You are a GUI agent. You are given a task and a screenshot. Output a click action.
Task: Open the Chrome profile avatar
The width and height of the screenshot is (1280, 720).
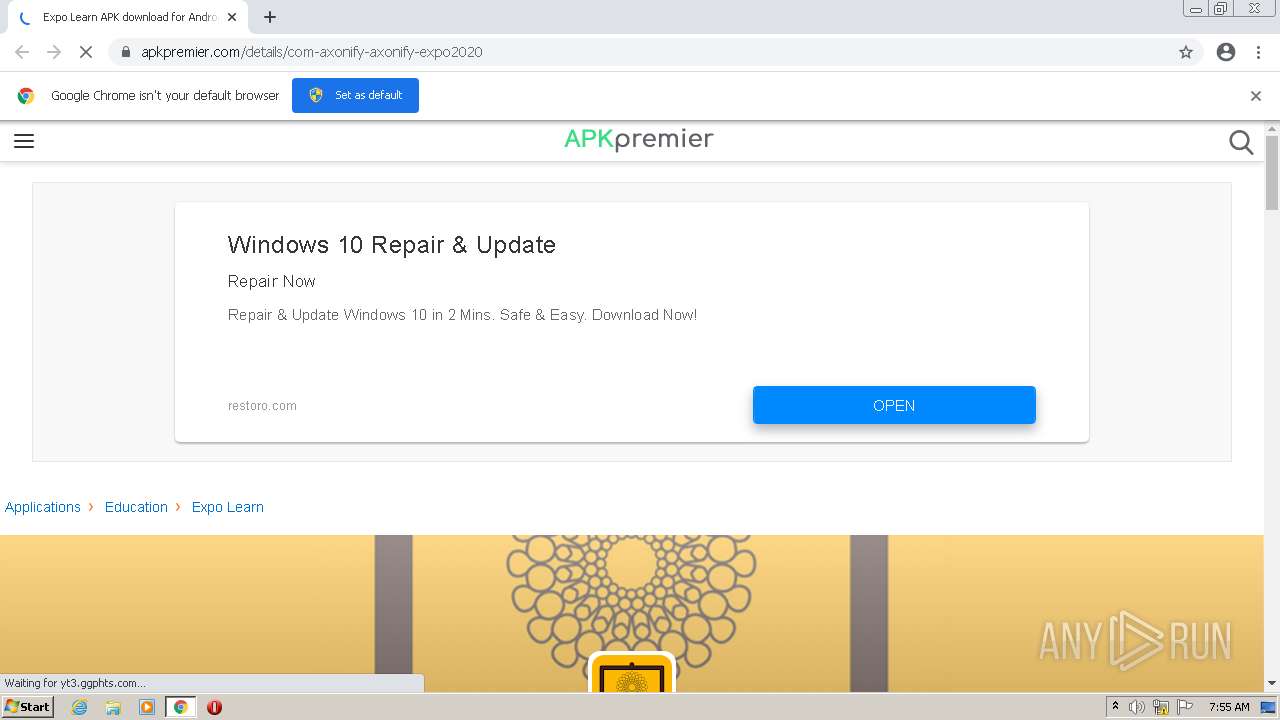1226,52
